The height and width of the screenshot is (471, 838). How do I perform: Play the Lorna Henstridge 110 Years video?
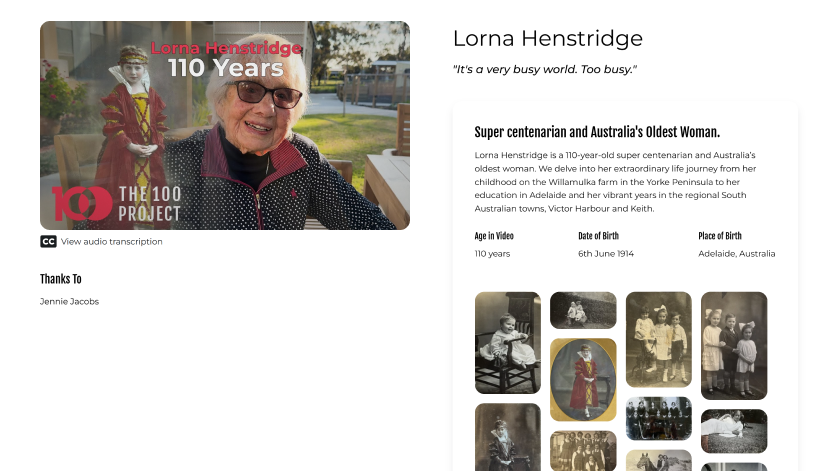[225, 126]
